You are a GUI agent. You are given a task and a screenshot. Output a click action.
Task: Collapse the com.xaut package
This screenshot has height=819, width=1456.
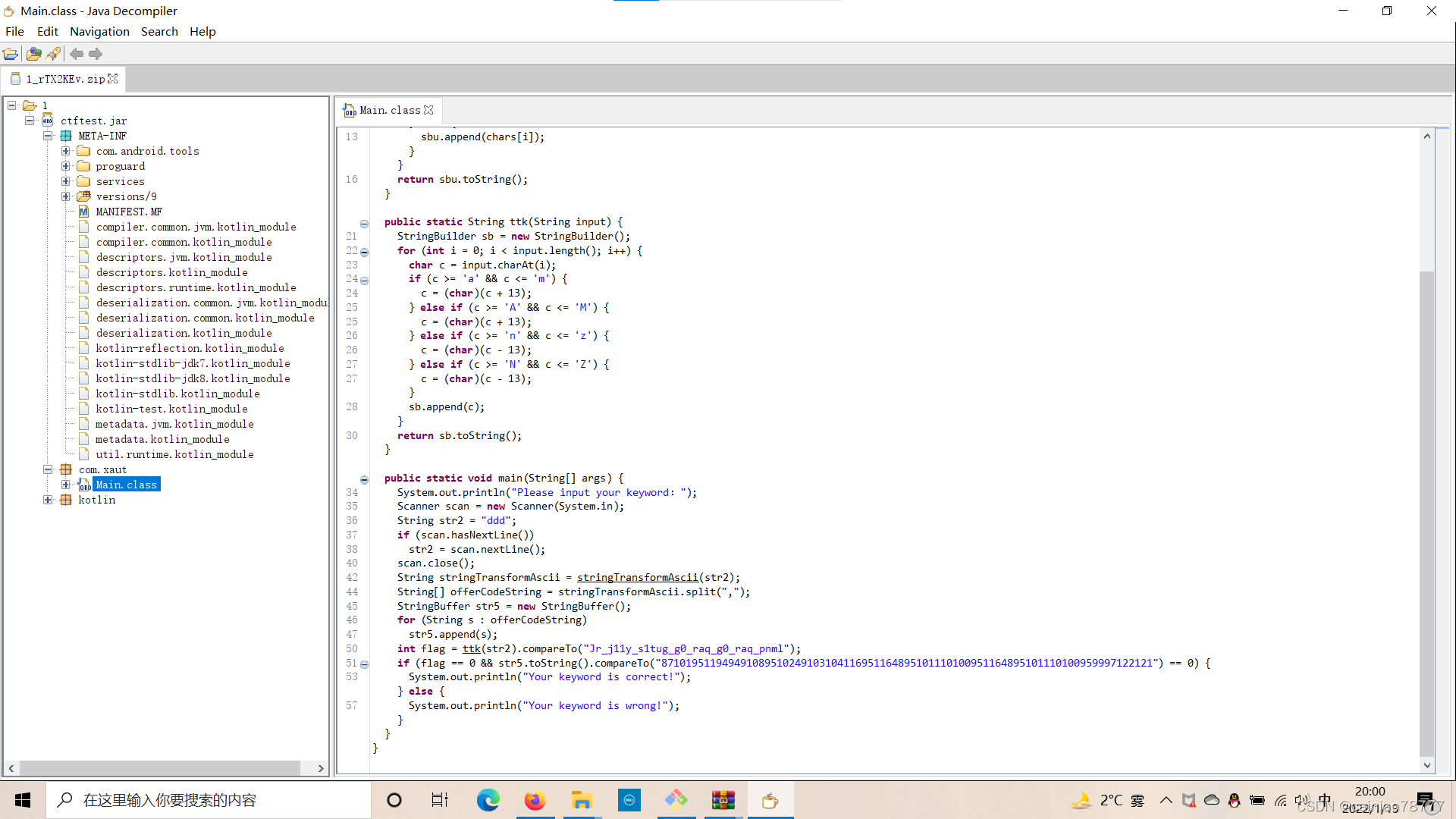coord(48,469)
